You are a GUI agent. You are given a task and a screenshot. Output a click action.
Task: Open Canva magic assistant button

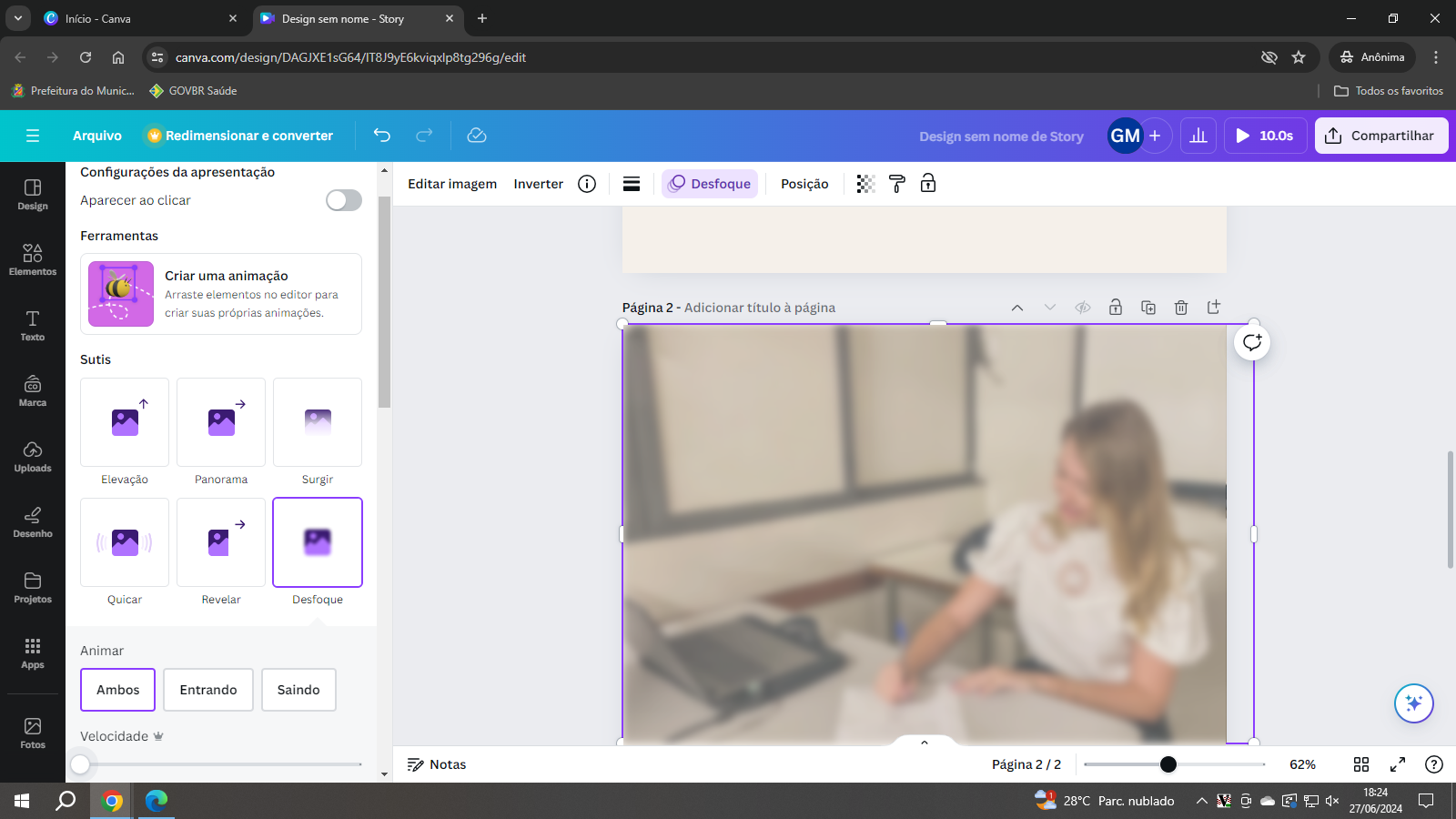pyautogui.click(x=1414, y=703)
